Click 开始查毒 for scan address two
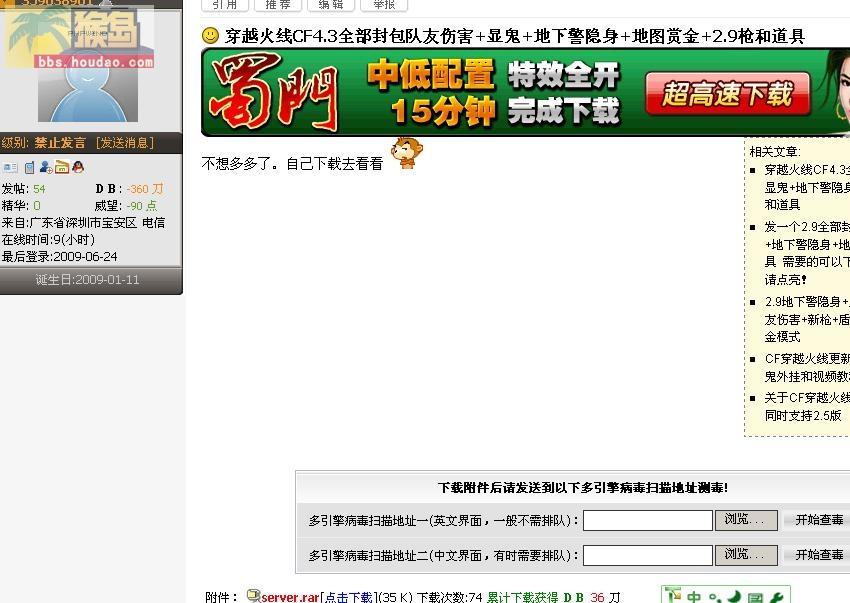Viewport: 850px width, 603px height. [818, 555]
